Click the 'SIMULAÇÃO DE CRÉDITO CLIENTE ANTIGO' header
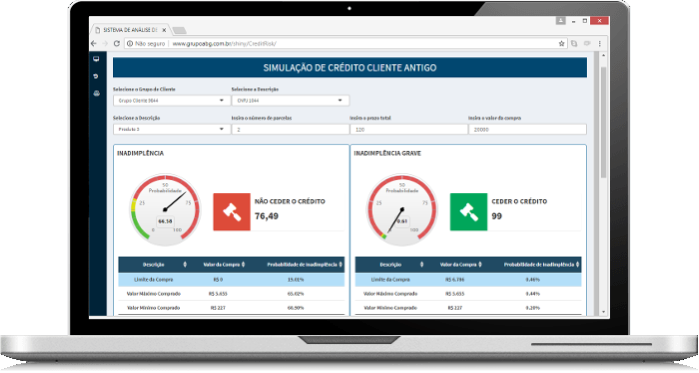The width and height of the screenshot is (699, 373). 350,68
